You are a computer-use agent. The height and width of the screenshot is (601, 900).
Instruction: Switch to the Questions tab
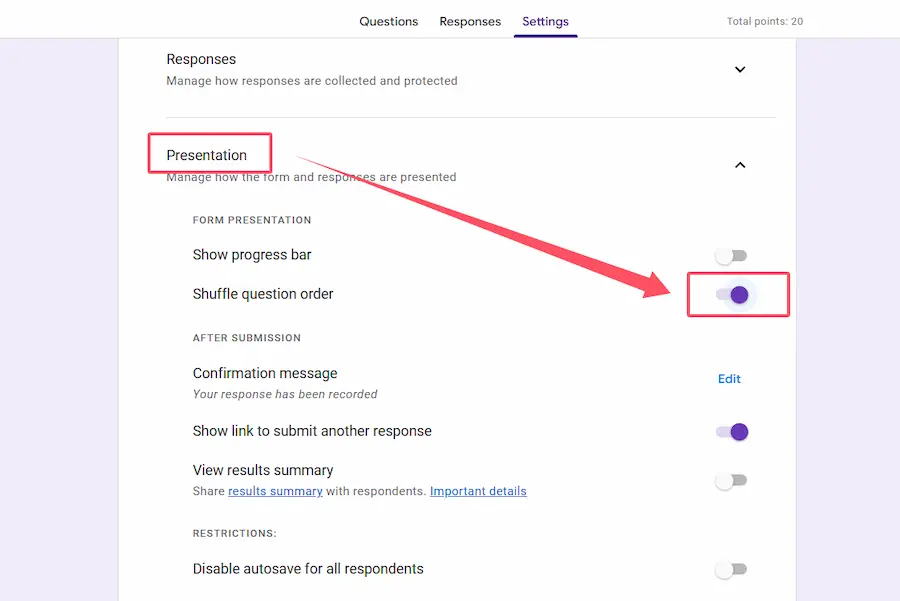click(x=389, y=21)
